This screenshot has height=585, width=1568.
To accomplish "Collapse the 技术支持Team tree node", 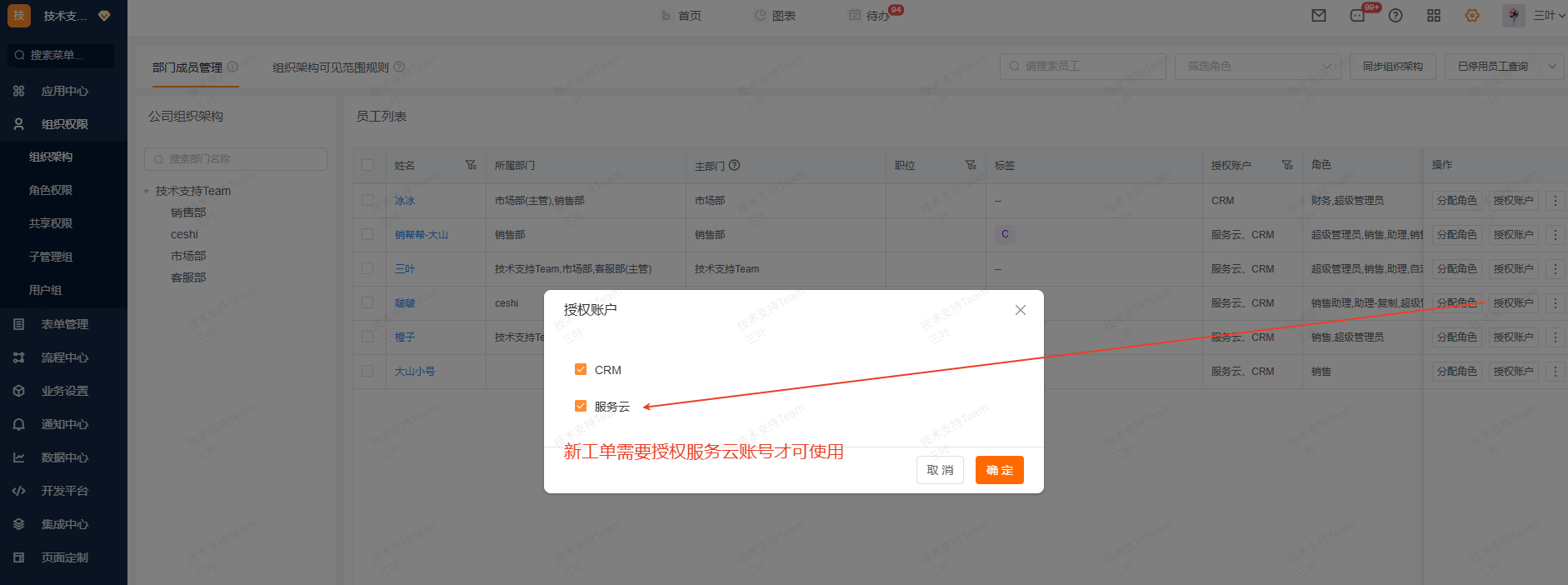I will (x=147, y=191).
